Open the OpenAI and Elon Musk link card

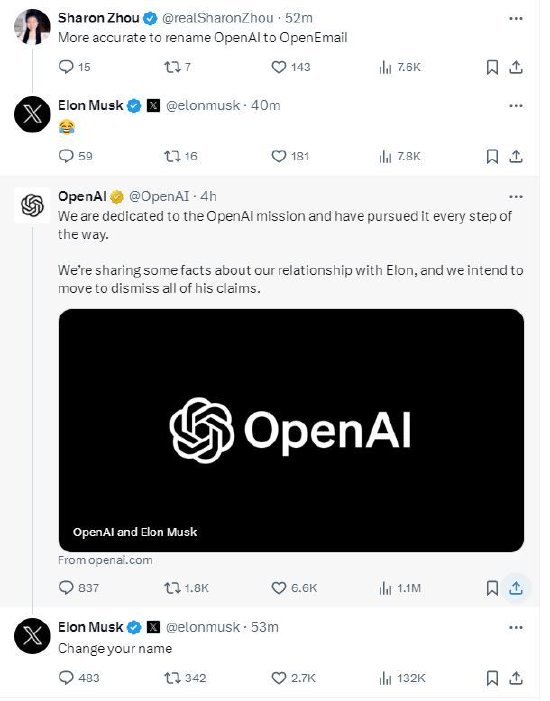coord(291,430)
